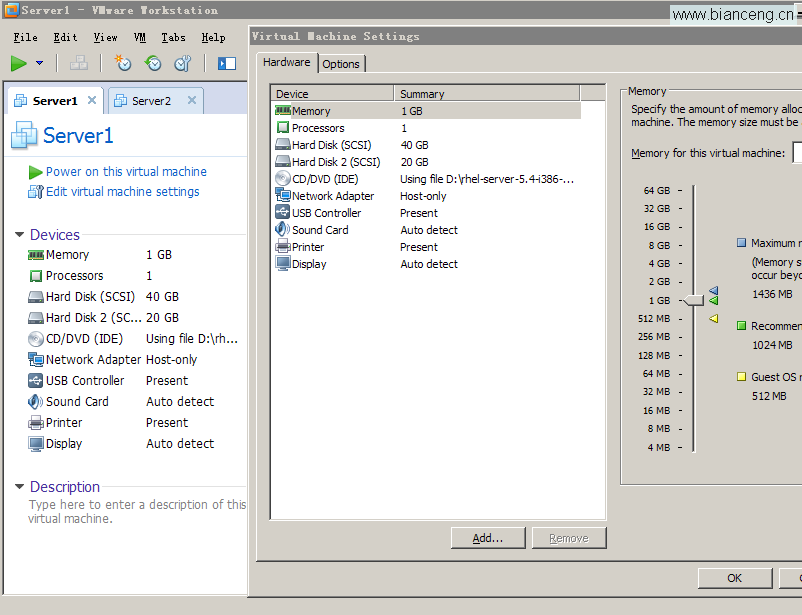This screenshot has height=615, width=802.
Task: Select Sound Card in hardware device list
Action: (427, 230)
